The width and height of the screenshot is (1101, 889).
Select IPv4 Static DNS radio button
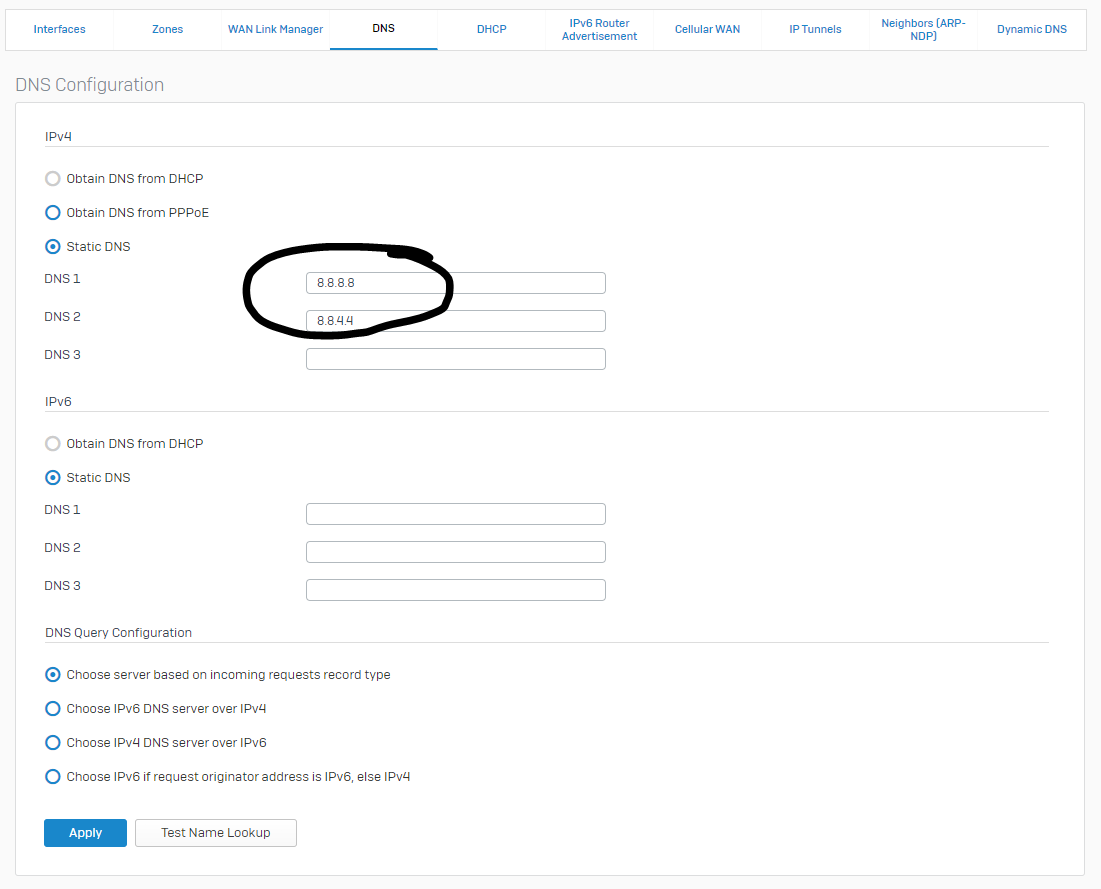[53, 246]
